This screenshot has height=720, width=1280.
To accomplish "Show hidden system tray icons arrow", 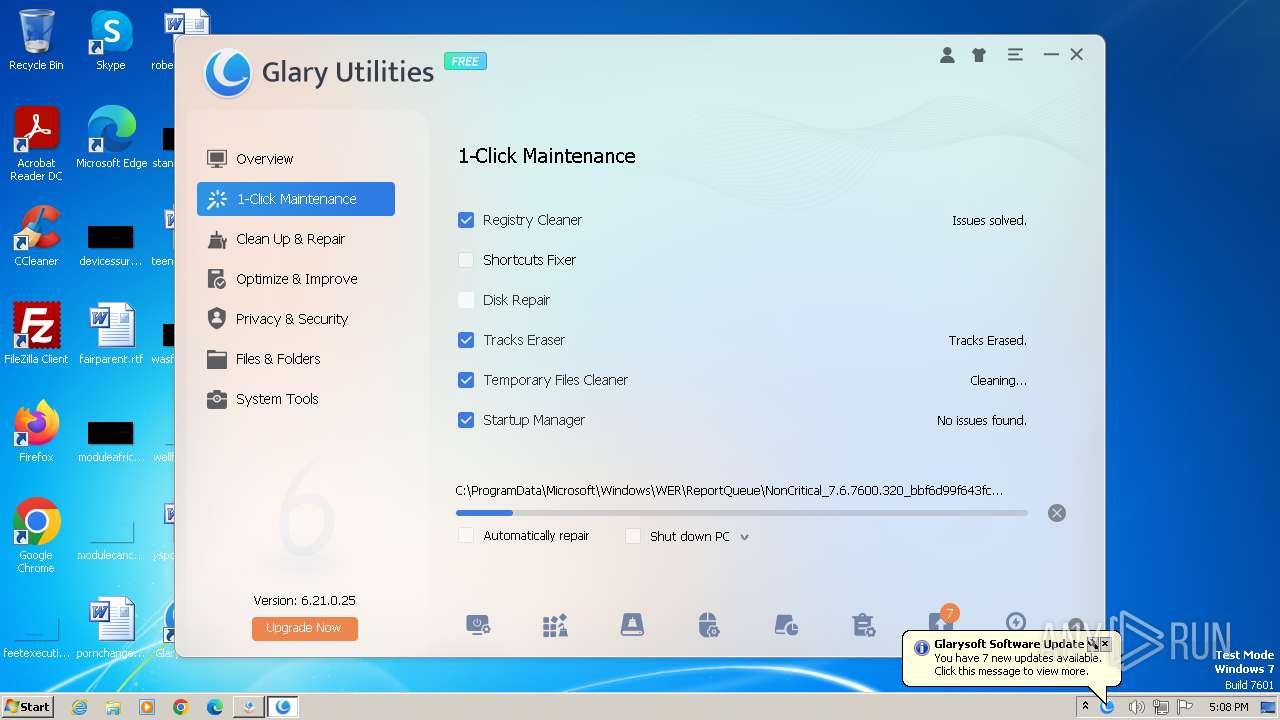I will pos(1085,707).
